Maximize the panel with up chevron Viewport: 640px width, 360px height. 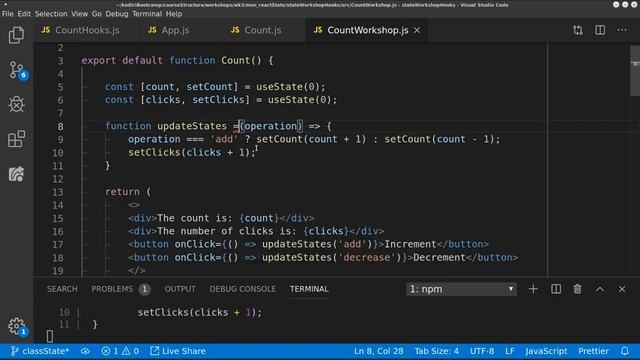600,289
